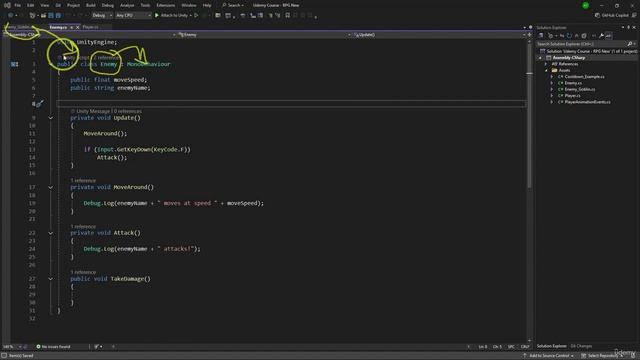This screenshot has height=360, width=640.
Task: Open the Any CPU platform dropdown
Action: (x=133, y=16)
